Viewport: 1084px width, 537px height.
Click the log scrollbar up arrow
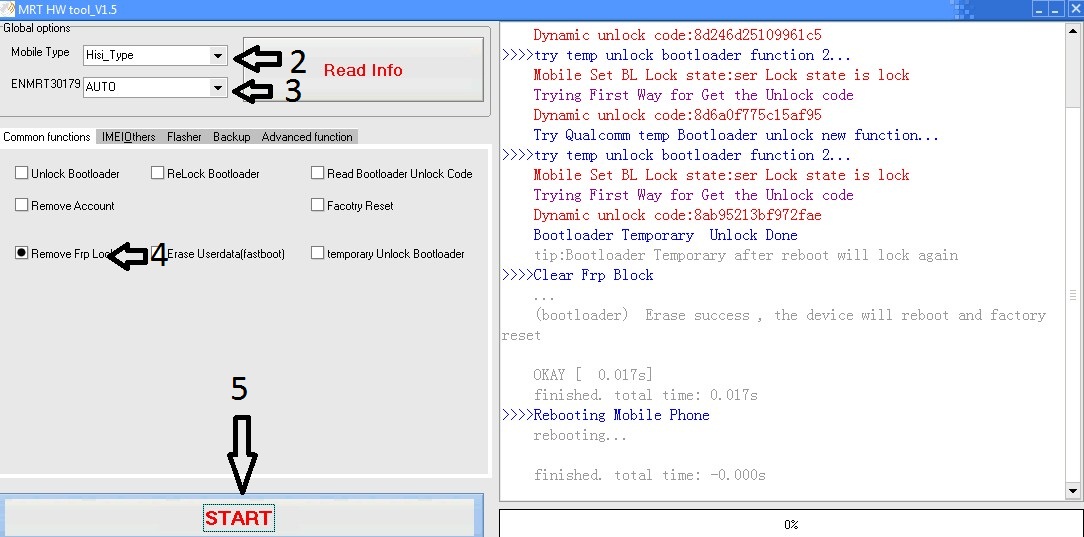click(x=1073, y=32)
